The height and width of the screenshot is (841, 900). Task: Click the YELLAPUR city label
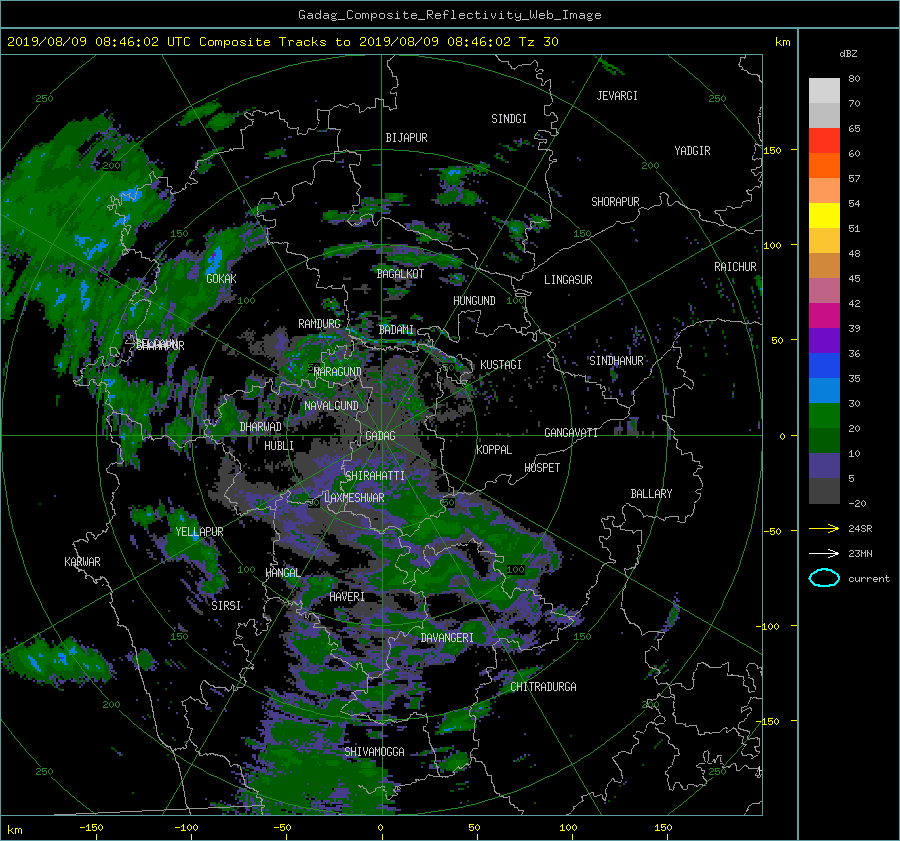point(199,532)
